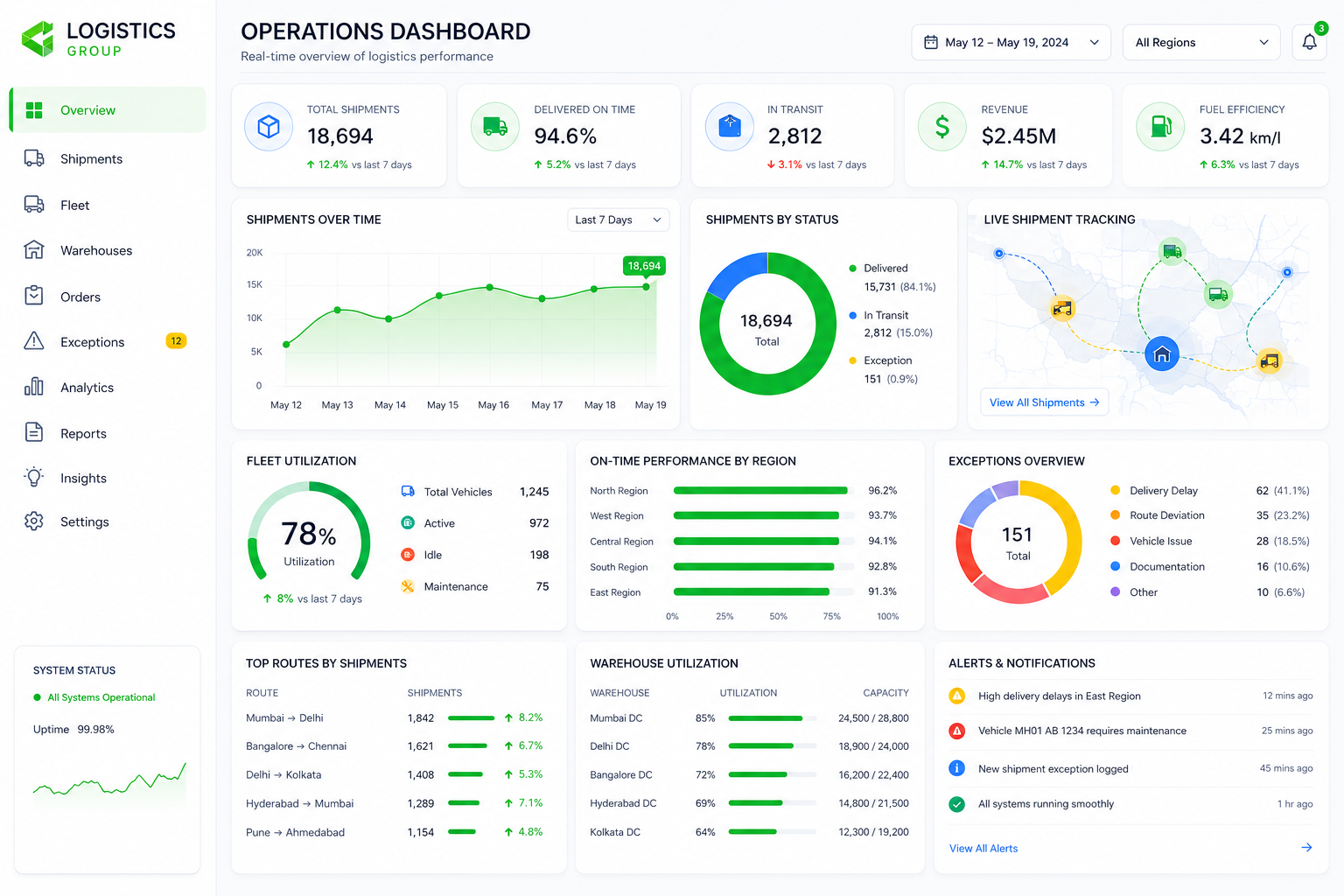The width and height of the screenshot is (1344, 896).
Task: Click the red maintenance alert icon
Action: coord(957,731)
